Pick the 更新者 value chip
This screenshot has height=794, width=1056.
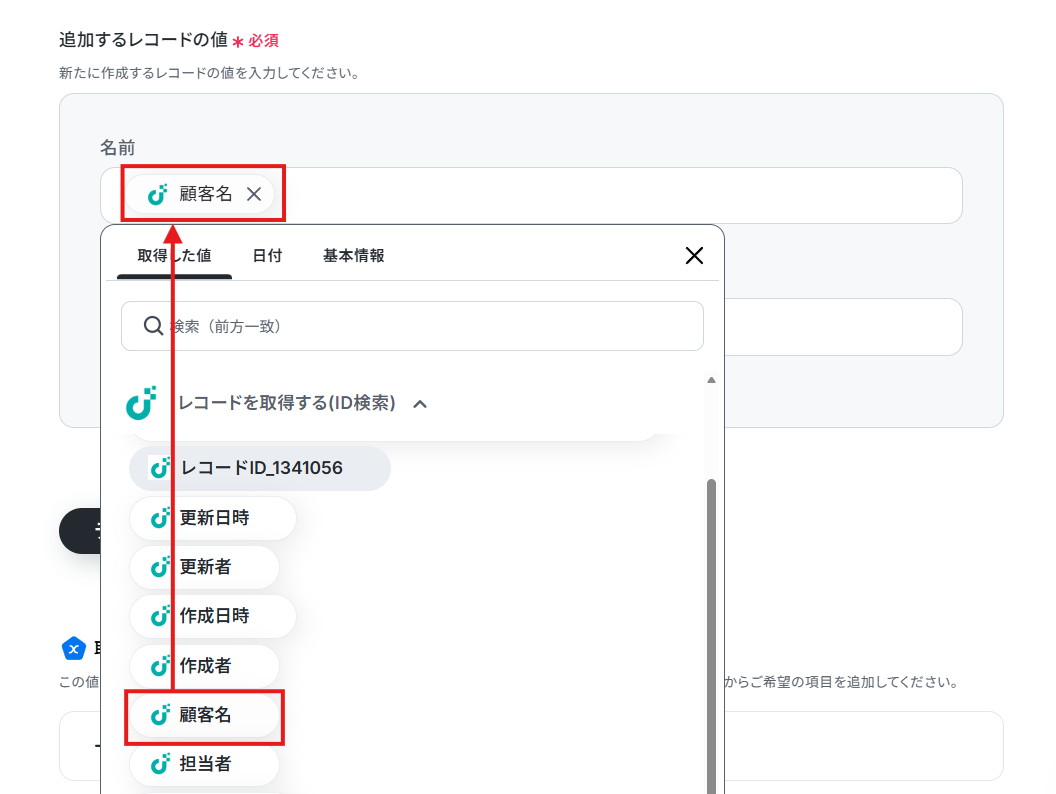[x=205, y=567]
